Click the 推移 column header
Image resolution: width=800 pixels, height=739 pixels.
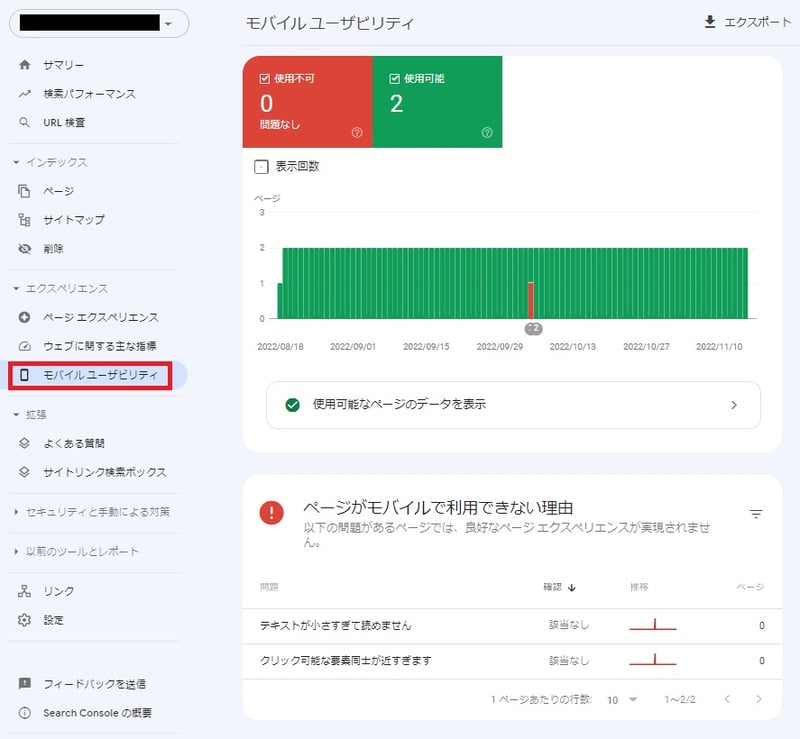pyautogui.click(x=639, y=587)
